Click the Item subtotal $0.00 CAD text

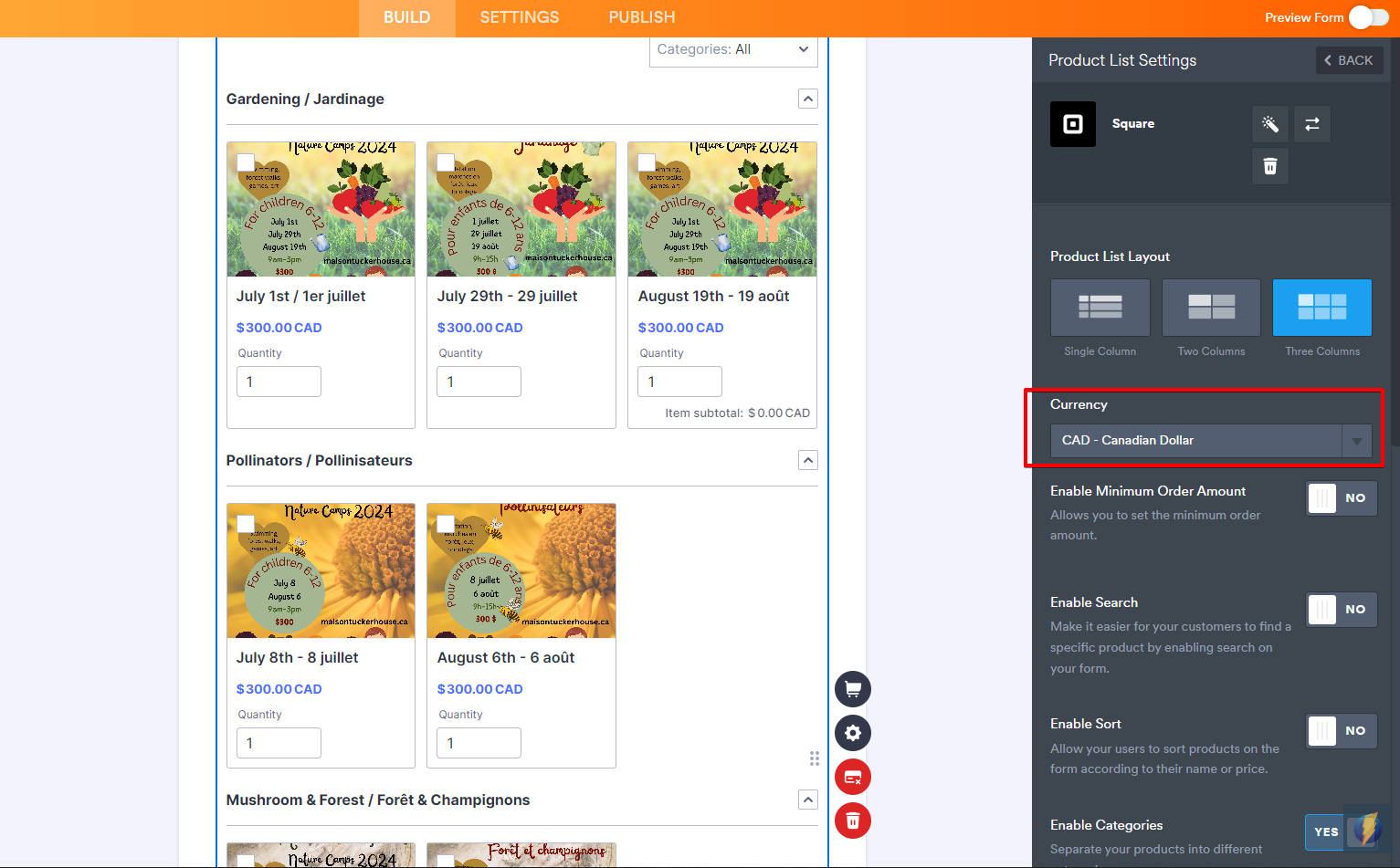click(737, 413)
